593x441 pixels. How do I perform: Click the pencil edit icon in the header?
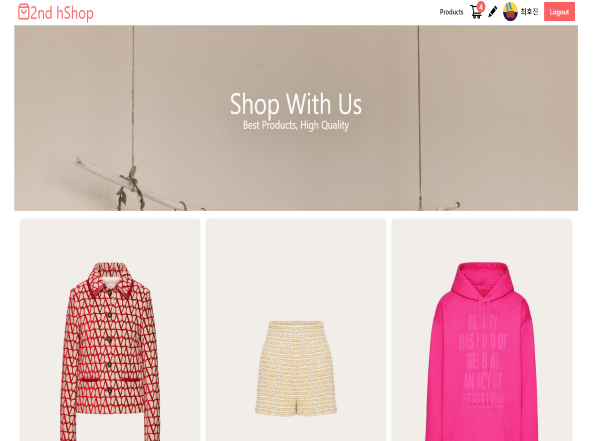(x=492, y=12)
